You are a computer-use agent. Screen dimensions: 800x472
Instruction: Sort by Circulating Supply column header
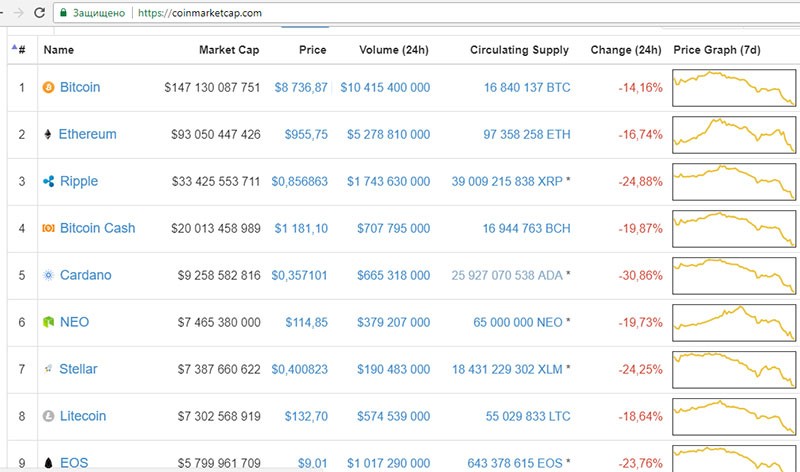point(519,49)
